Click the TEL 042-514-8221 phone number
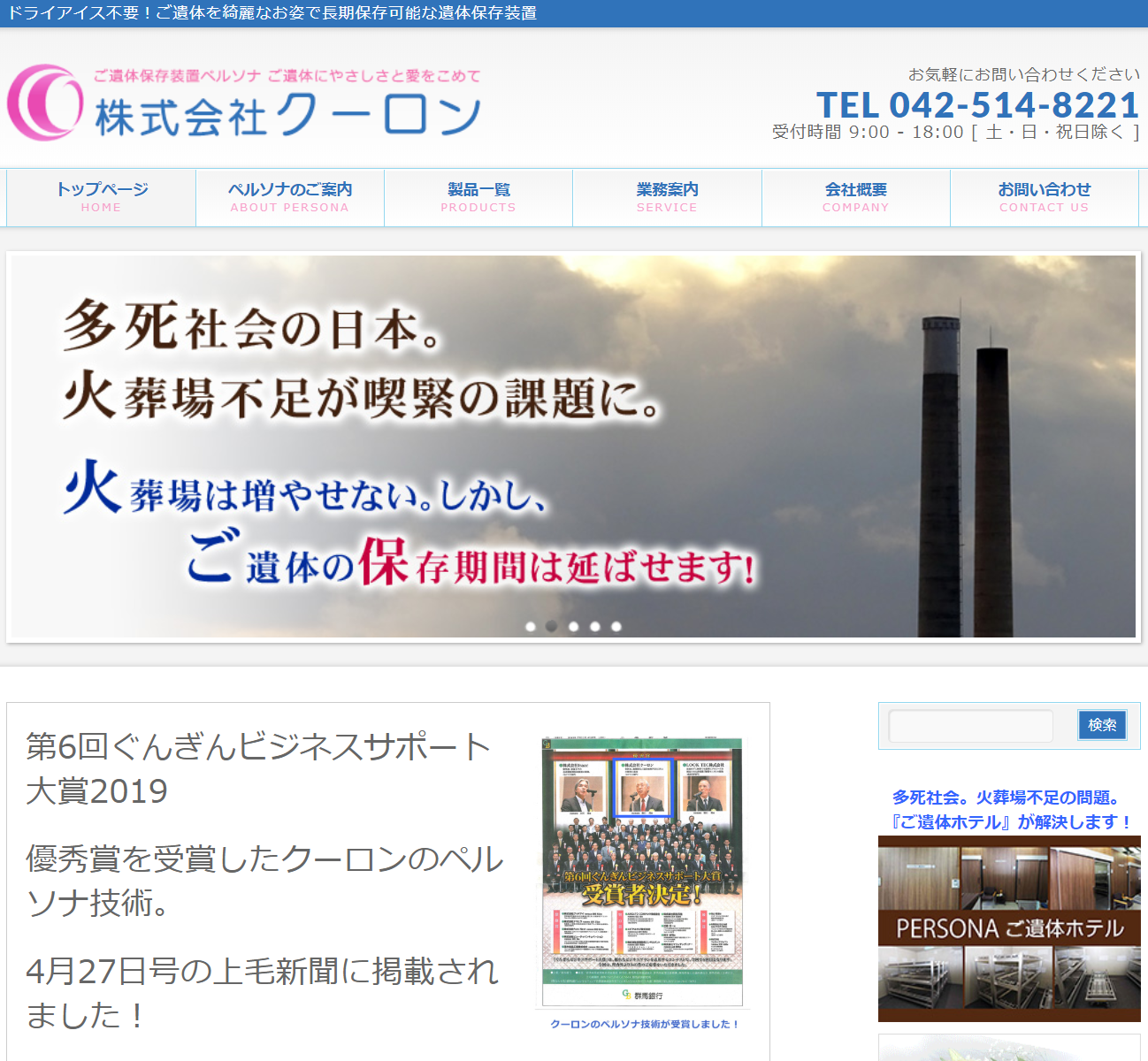 pyautogui.click(x=977, y=105)
